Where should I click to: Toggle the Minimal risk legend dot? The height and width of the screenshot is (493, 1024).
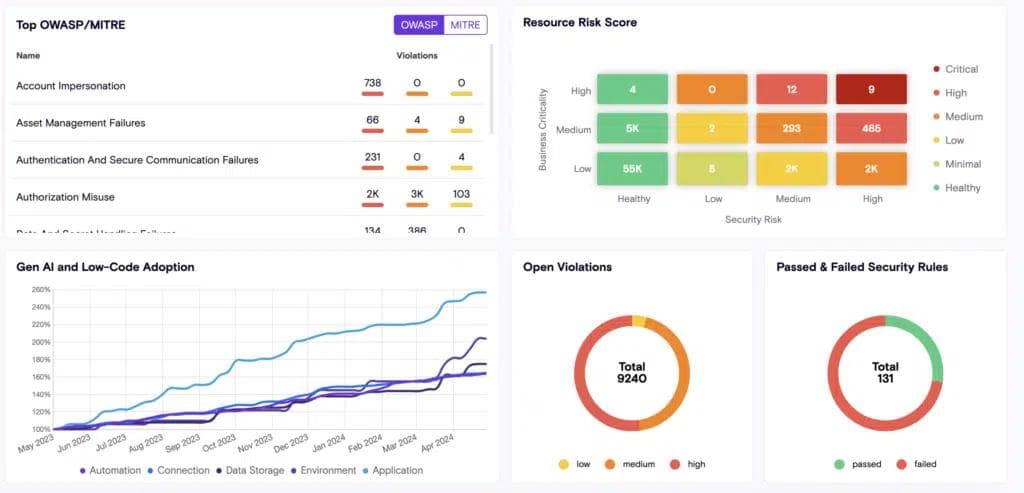935,164
